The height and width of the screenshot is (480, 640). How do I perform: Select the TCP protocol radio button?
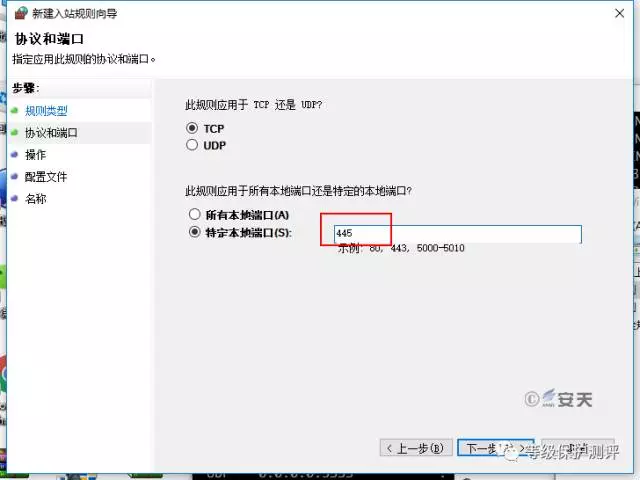point(193,128)
